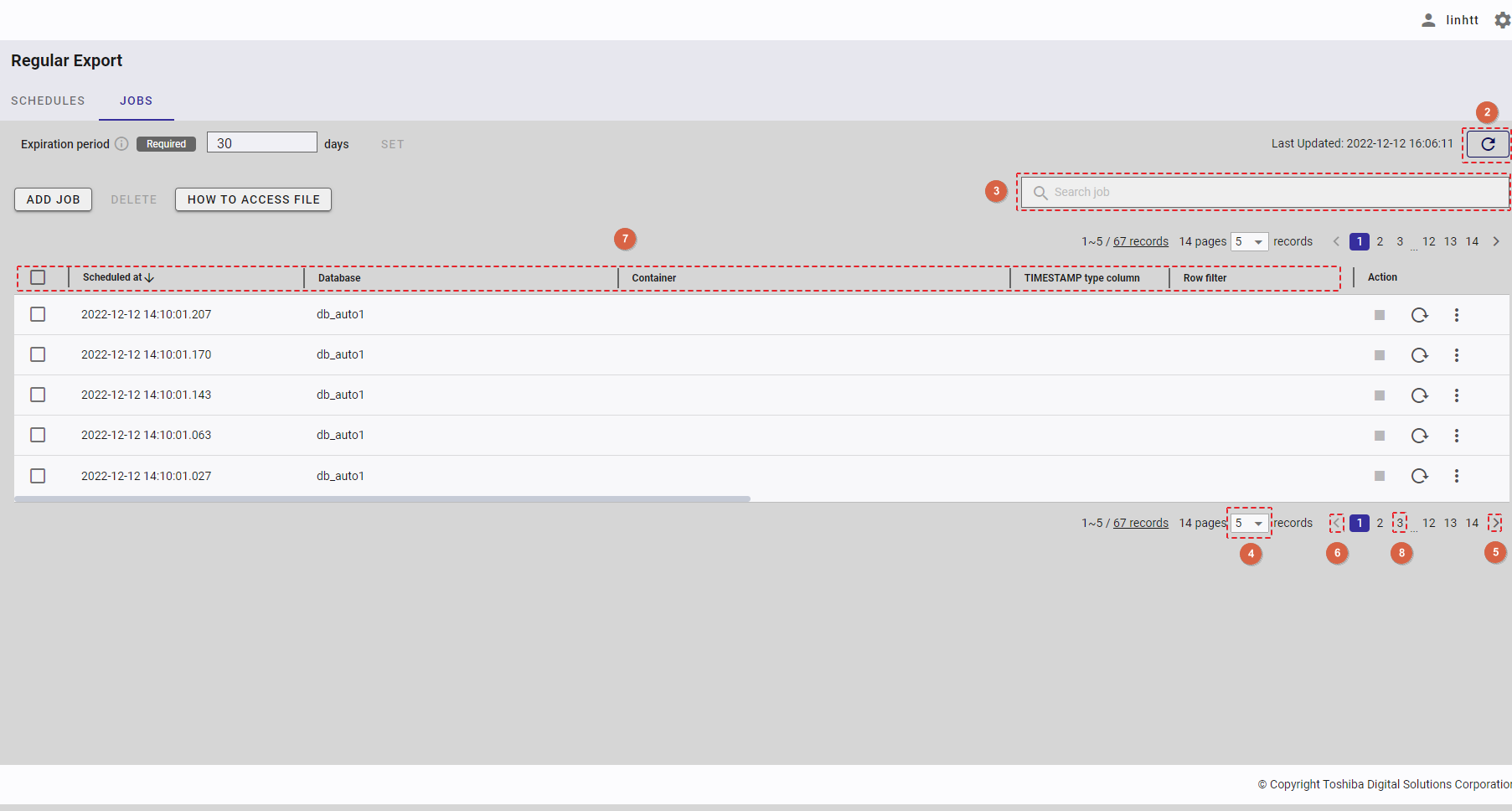Open the settings gear icon
Image resolution: width=1512 pixels, height=811 pixels.
click(1502, 20)
